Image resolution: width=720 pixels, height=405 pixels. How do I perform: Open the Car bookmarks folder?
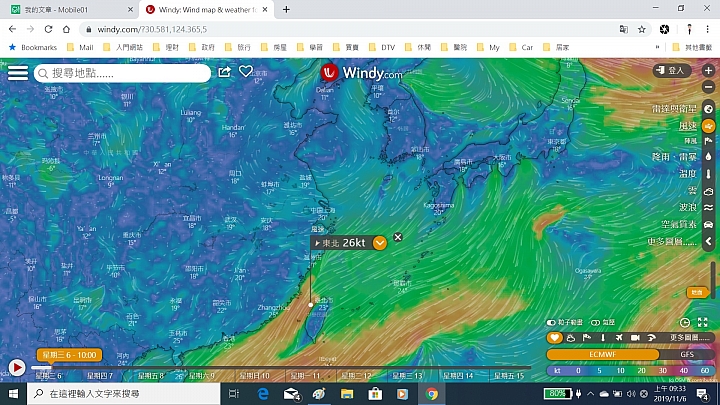coord(522,47)
